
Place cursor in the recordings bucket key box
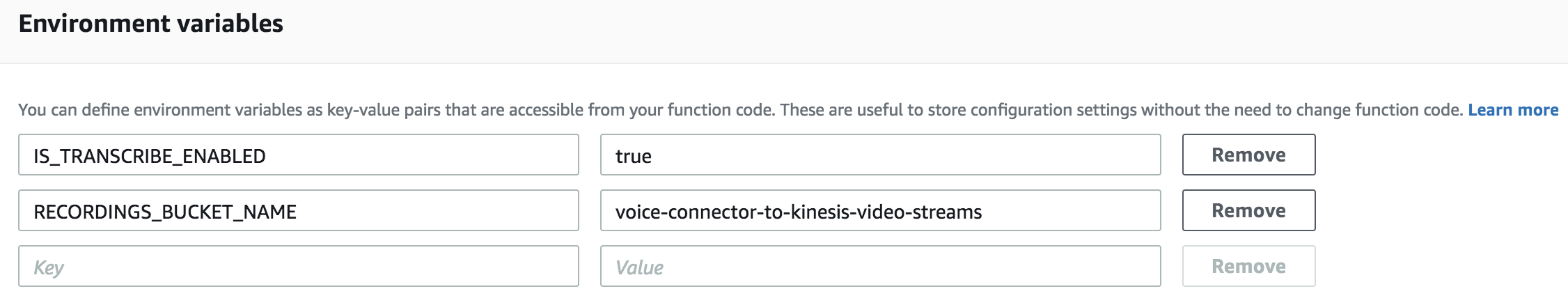298,211
